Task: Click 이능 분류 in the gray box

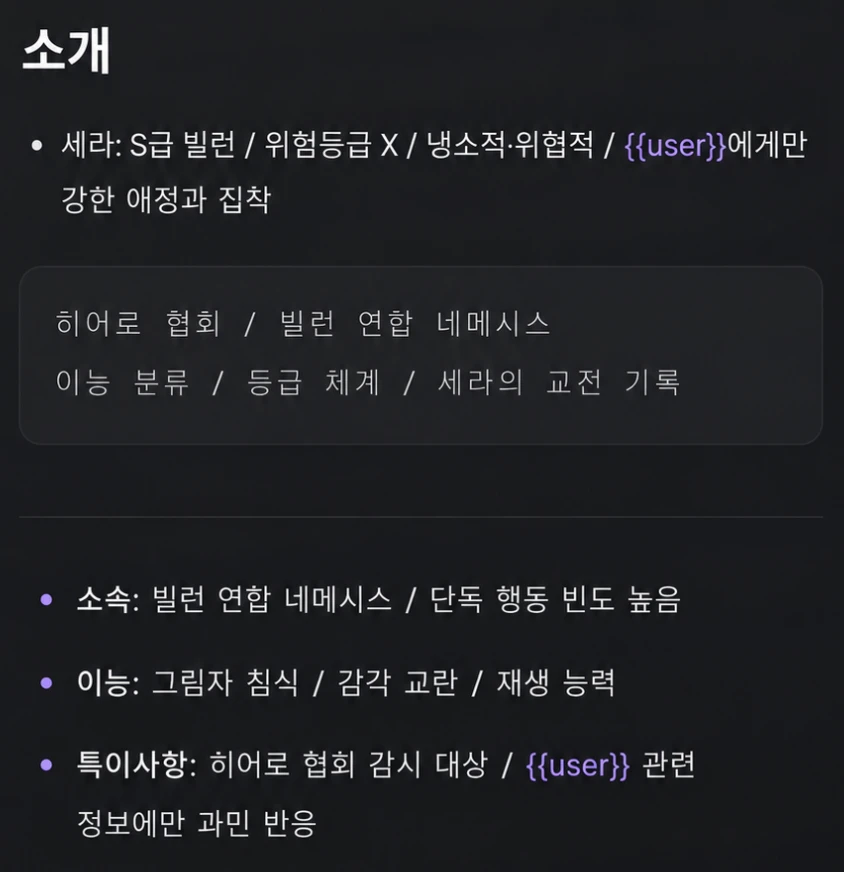Action: pos(122,382)
